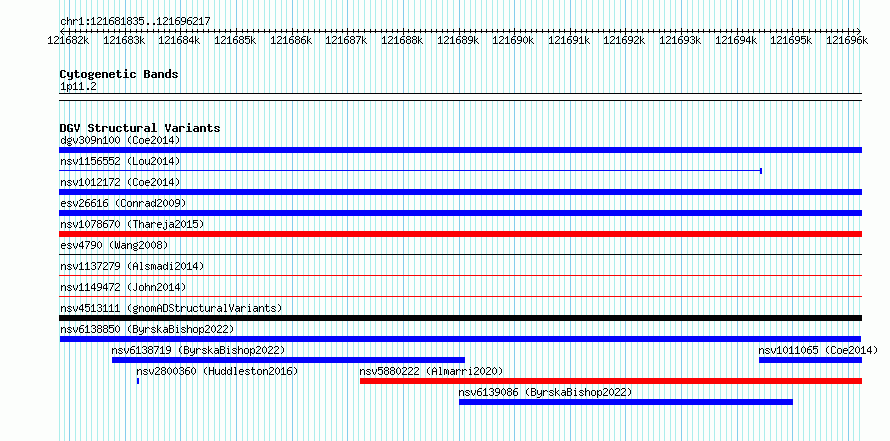Select the tiny blue nsv2800360 marker
Image resolution: width=890 pixels, height=441 pixels.
[x=138, y=381]
